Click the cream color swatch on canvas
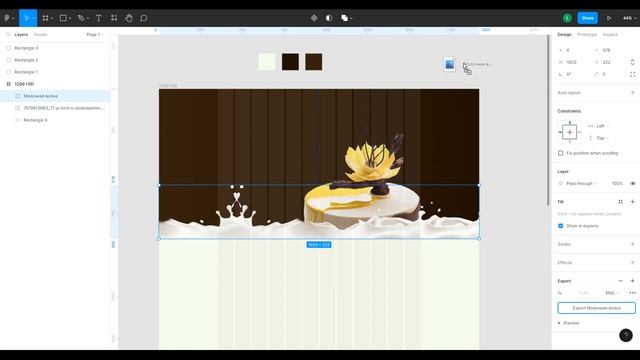The width and height of the screenshot is (640, 360). pos(267,62)
